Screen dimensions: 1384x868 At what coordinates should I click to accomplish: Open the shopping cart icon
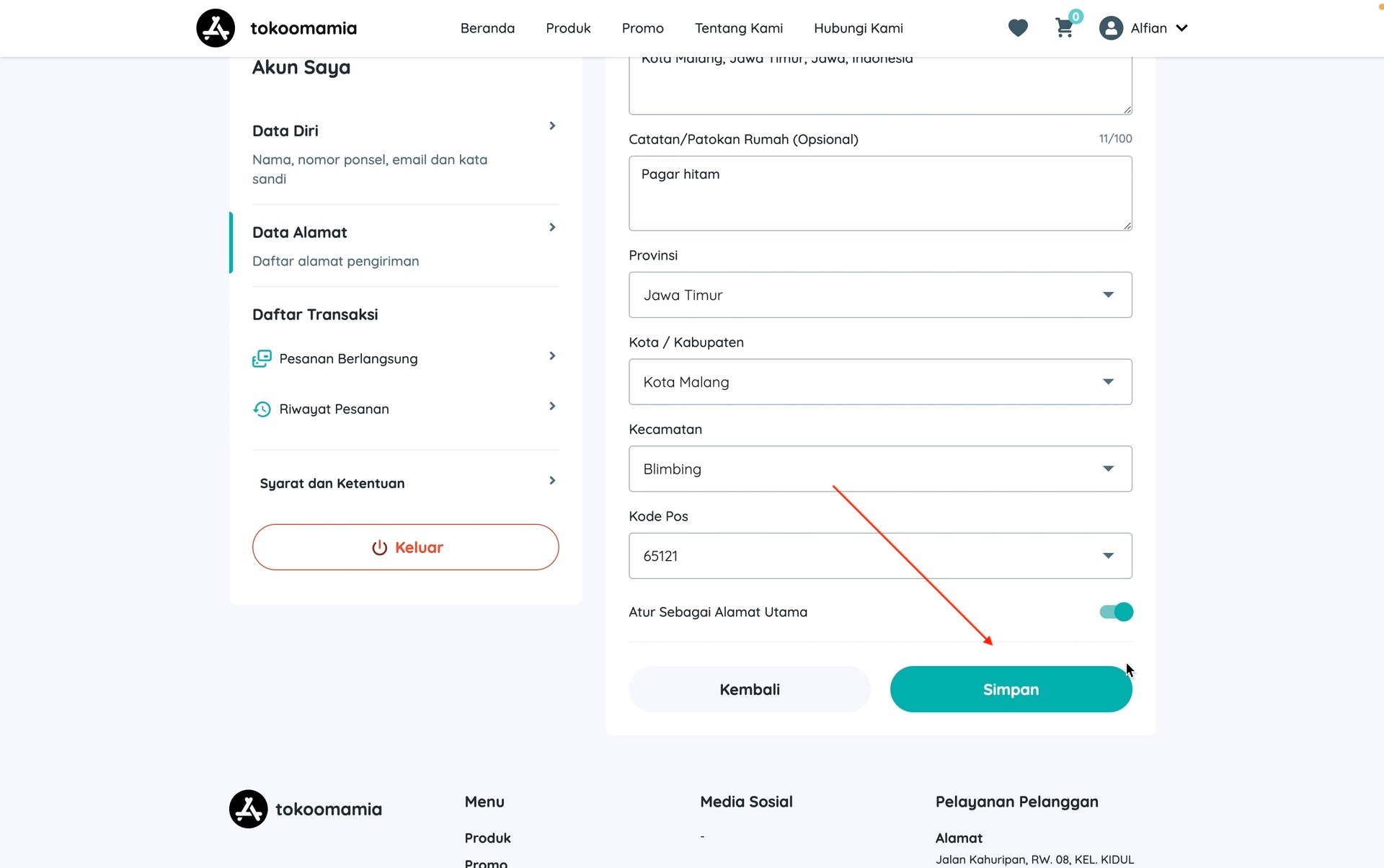[1064, 28]
